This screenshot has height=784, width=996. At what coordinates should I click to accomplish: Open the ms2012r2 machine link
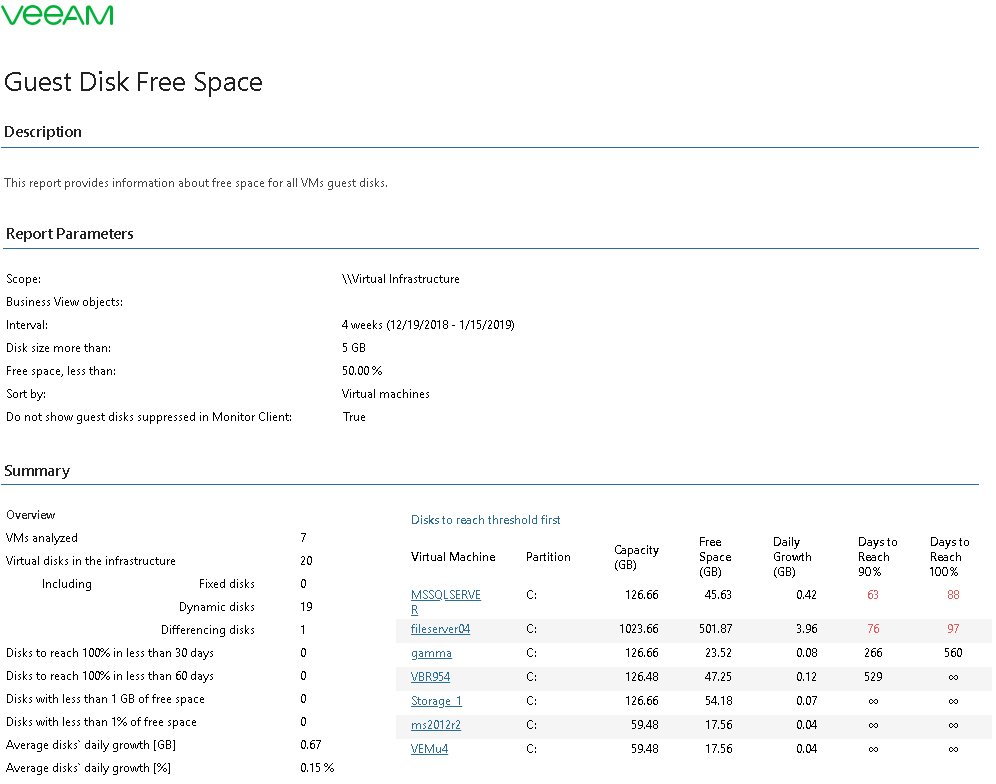tap(435, 724)
